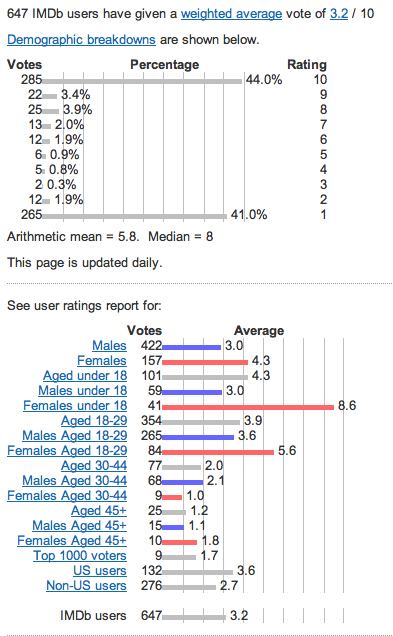Open the weighted average link
The image size is (393, 636).
(x=231, y=14)
